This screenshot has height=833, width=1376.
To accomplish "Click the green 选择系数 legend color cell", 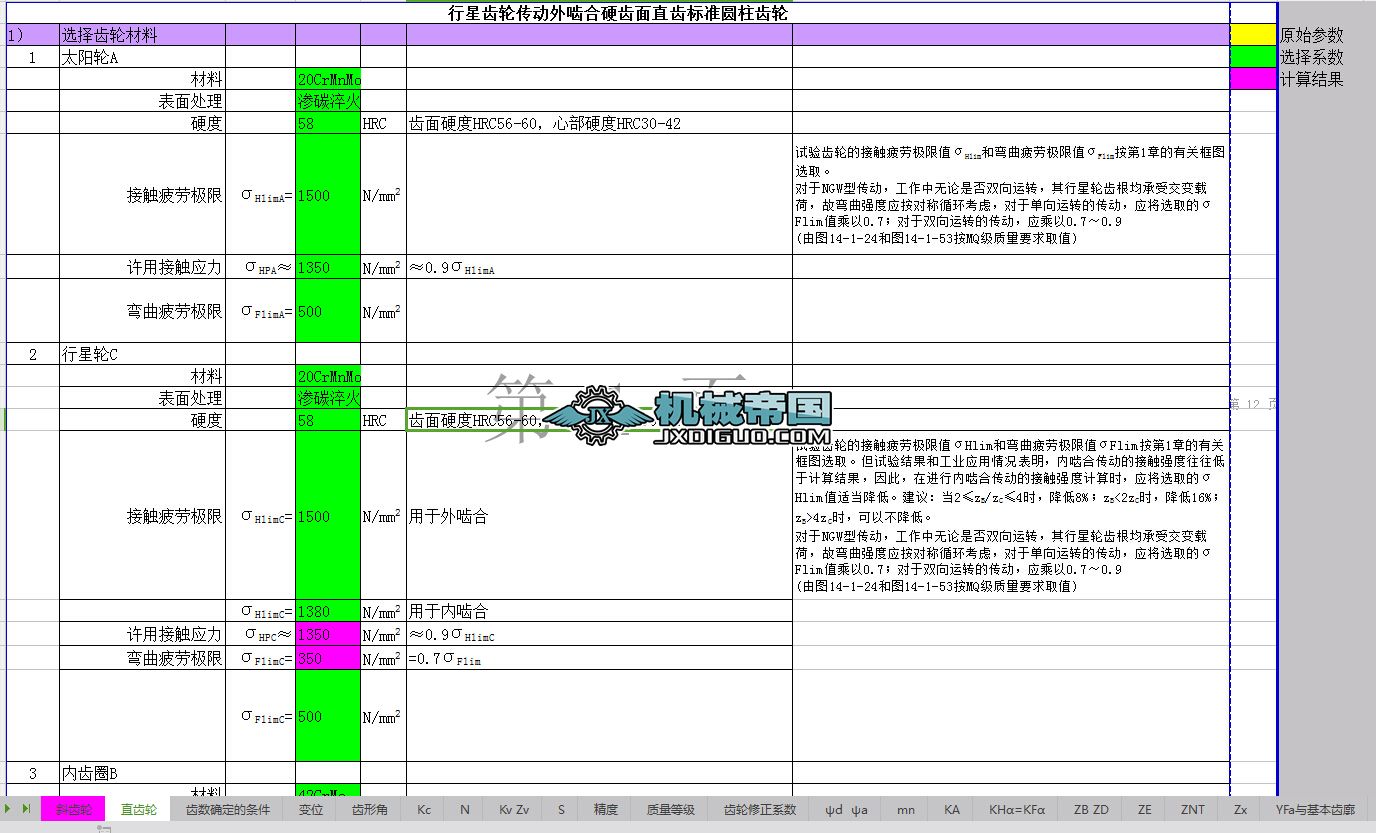I will pyautogui.click(x=1254, y=57).
